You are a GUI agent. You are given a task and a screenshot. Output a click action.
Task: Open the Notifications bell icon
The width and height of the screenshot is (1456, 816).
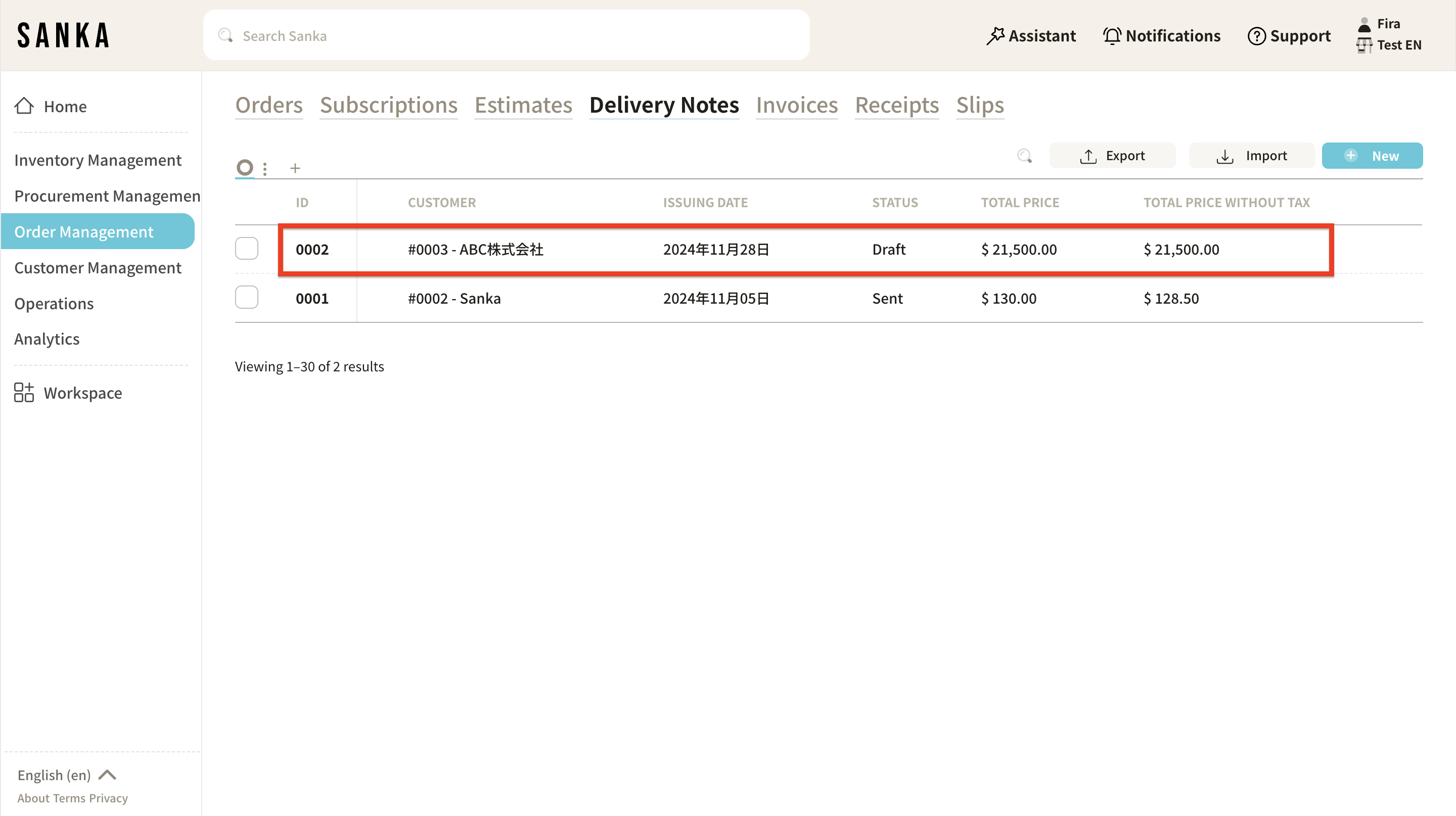(1111, 36)
